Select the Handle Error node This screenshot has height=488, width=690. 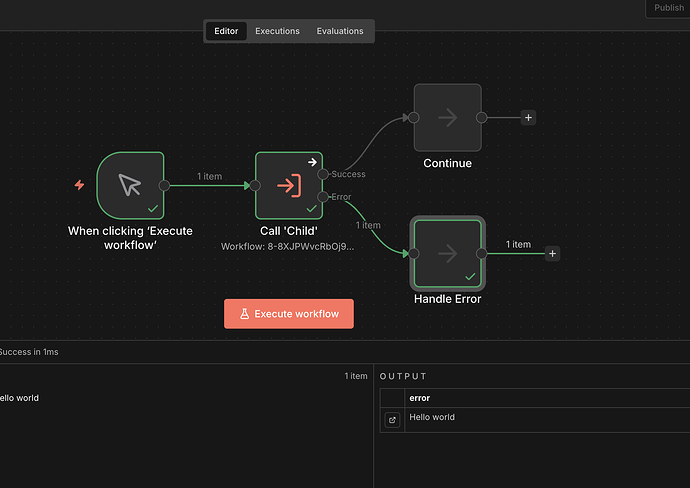pyautogui.click(x=447, y=254)
